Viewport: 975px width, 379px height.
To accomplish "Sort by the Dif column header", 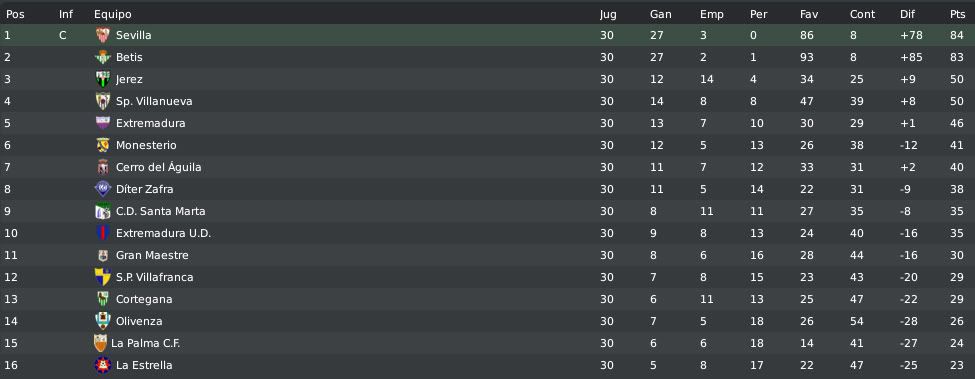I will pyautogui.click(x=907, y=14).
